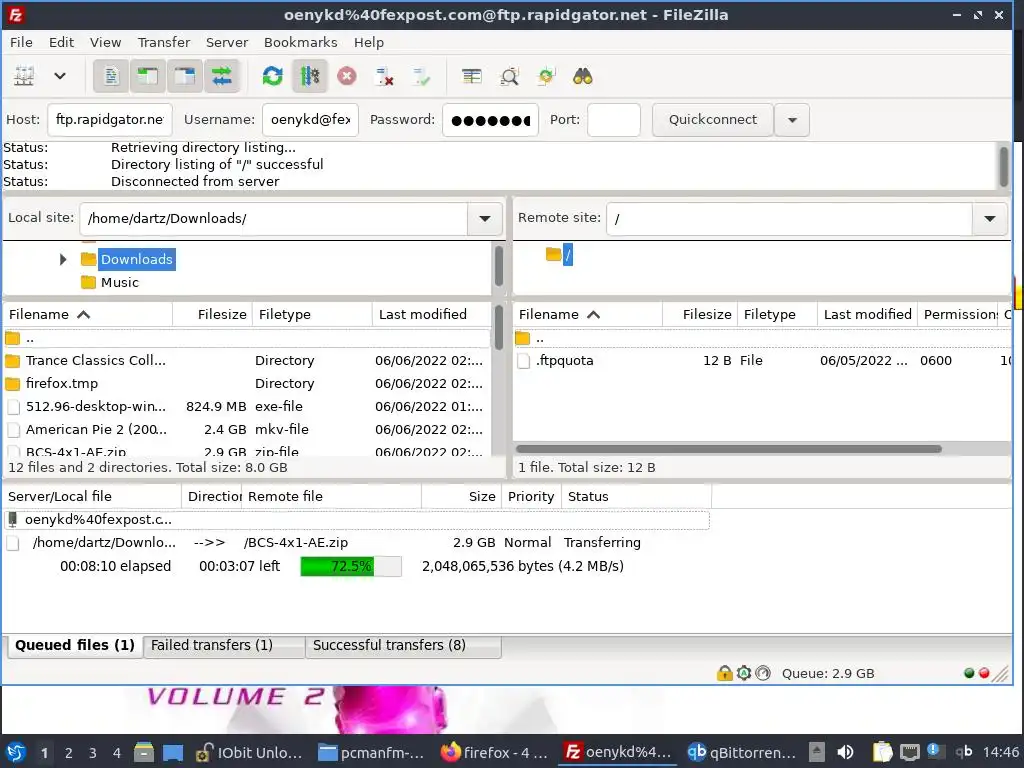Switch to firefox window in taskbar
Screen dimensions: 1024x768
pyautogui.click(x=494, y=752)
